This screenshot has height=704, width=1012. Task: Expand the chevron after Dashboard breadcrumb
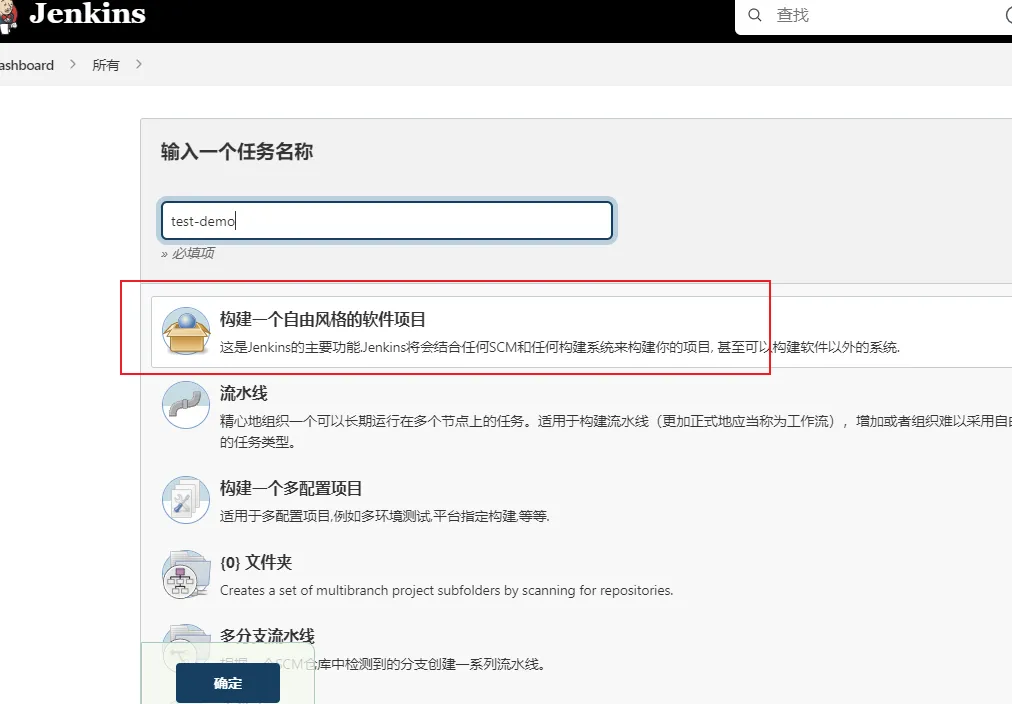73,65
